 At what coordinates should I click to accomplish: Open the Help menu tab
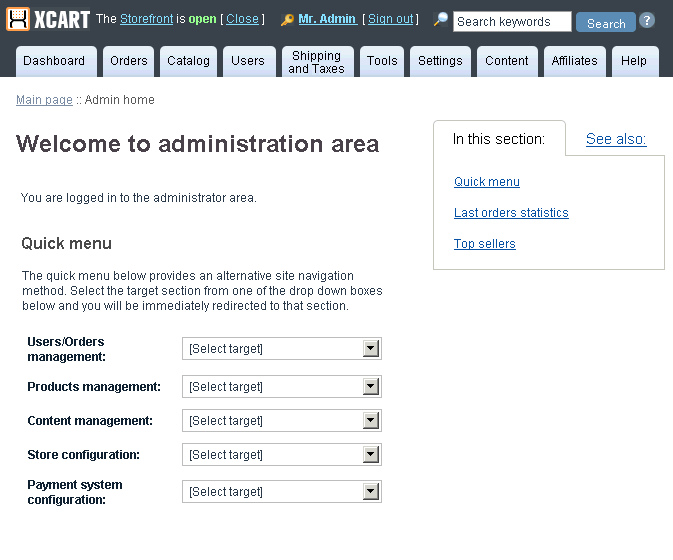[x=635, y=61]
